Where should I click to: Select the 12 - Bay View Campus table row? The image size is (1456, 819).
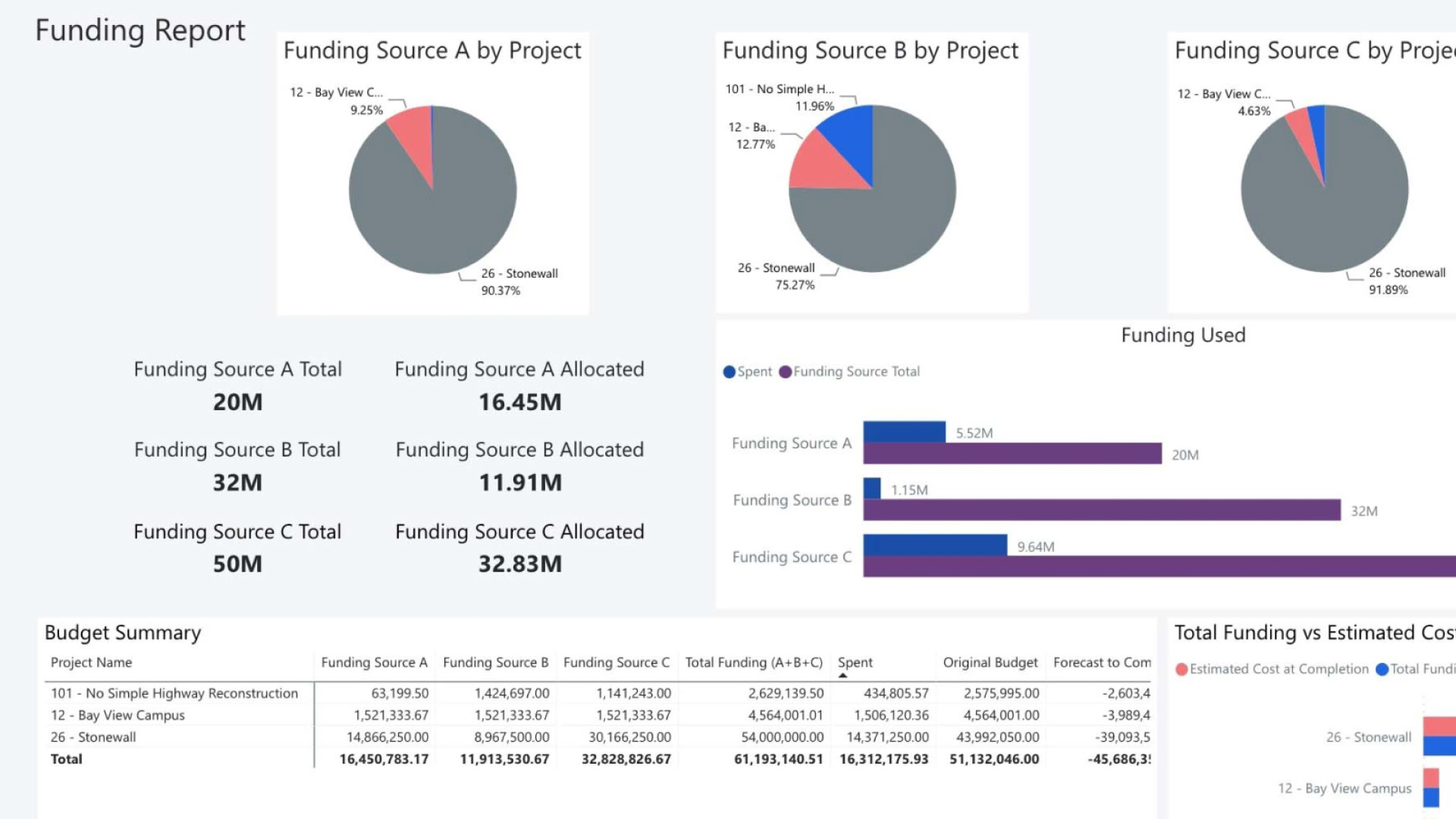pos(118,715)
